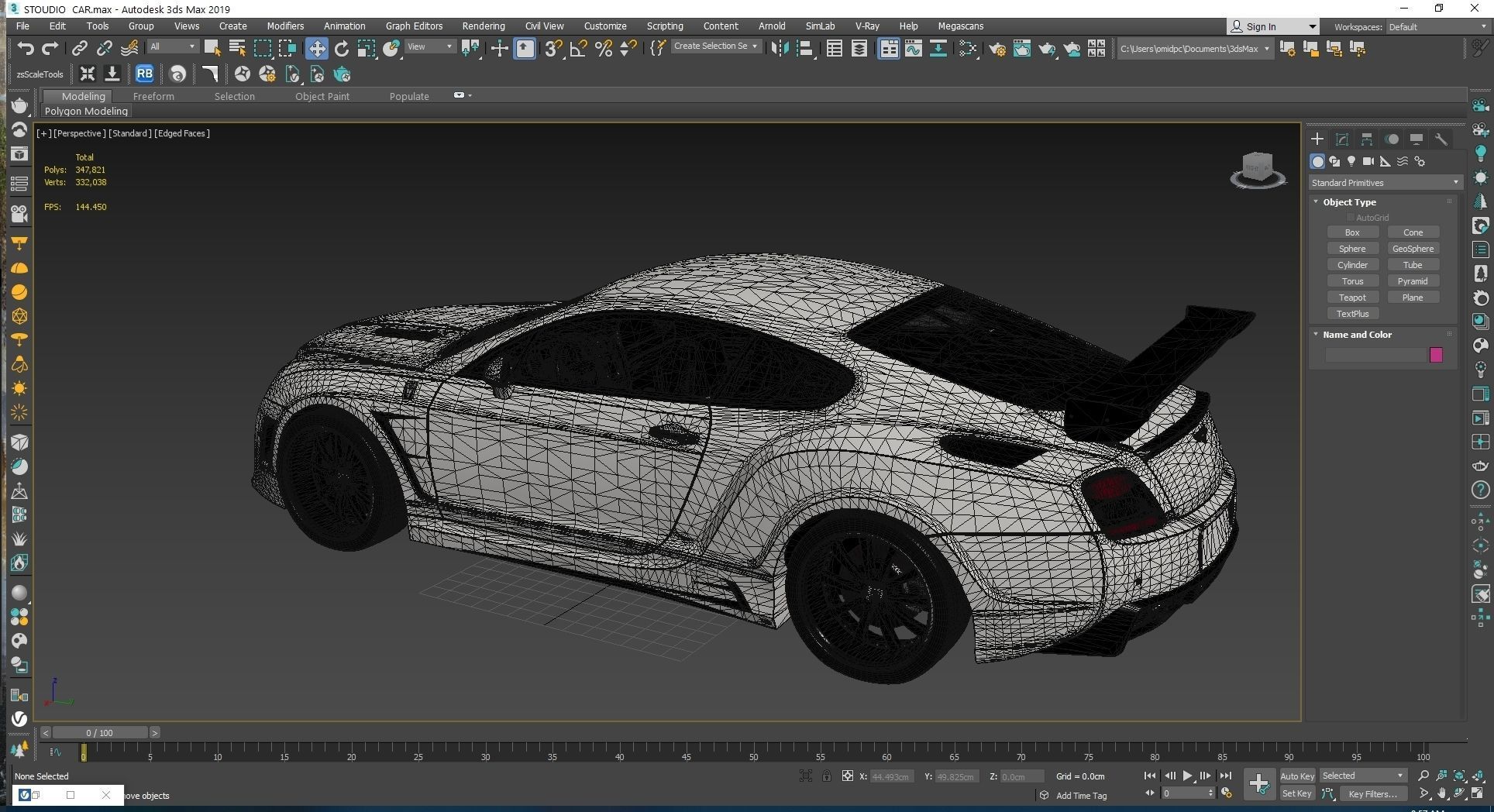The image size is (1494, 812).
Task: Open the Rendering menu
Action: click(x=483, y=26)
